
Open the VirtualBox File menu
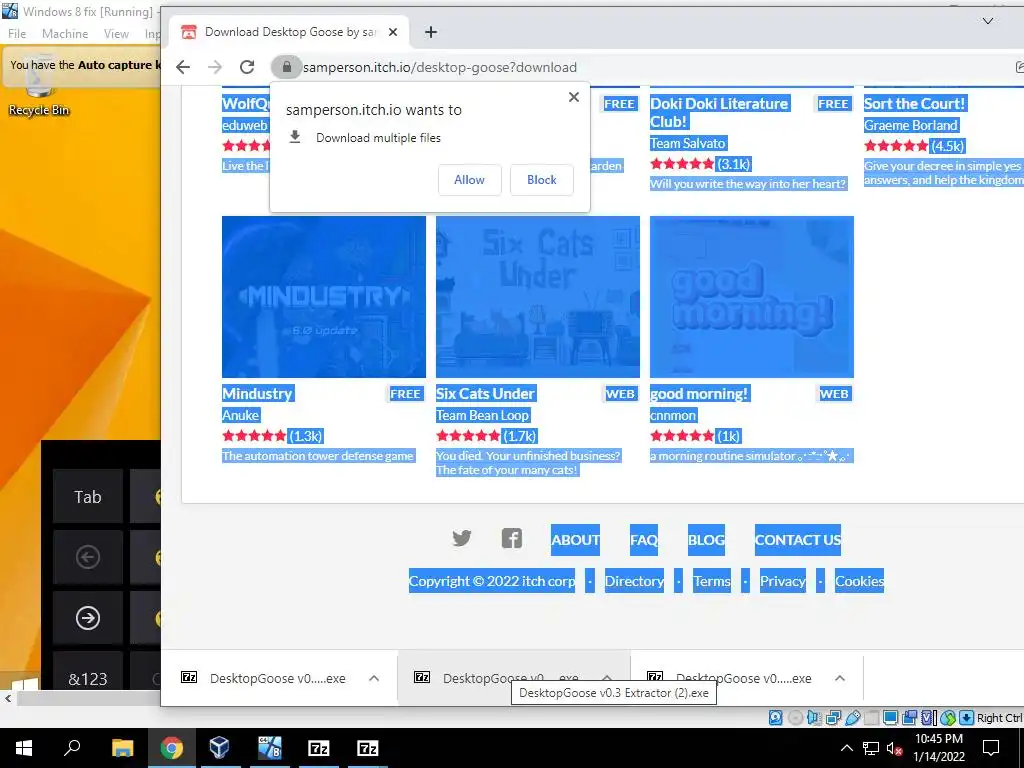17,34
